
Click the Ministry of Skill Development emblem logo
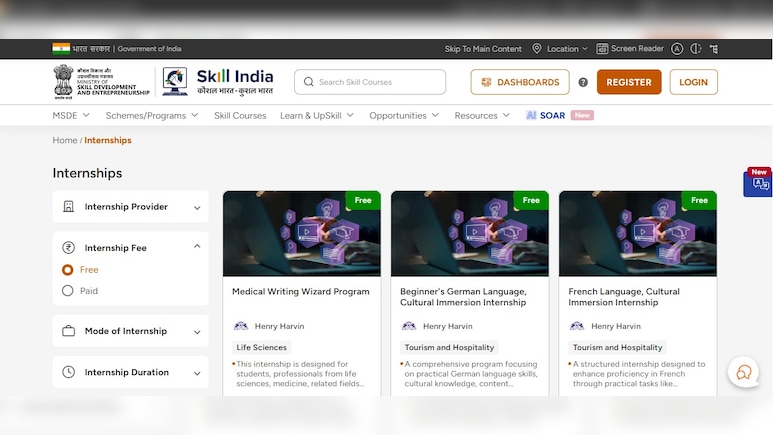click(101, 82)
